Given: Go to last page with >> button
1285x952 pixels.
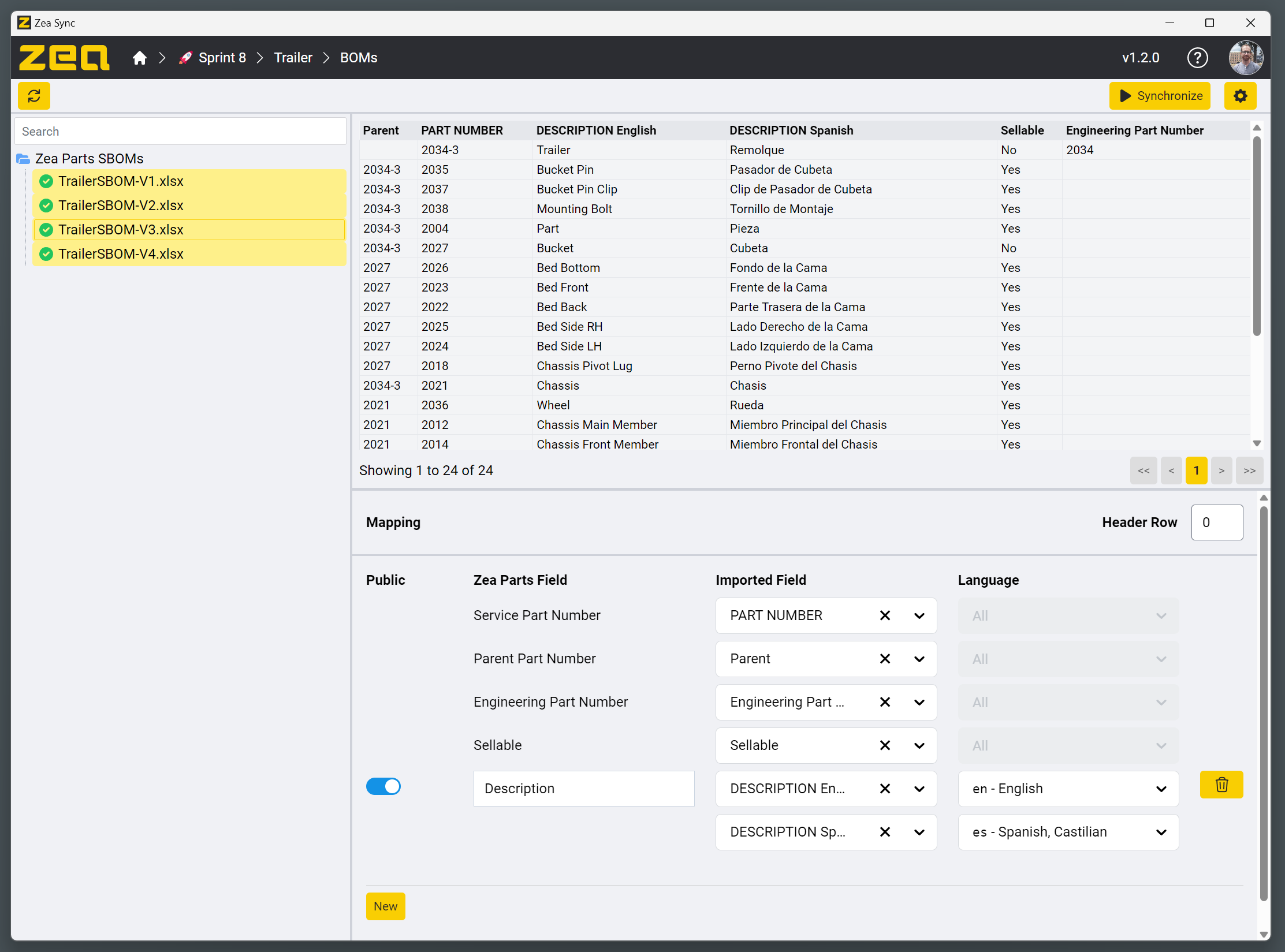Looking at the screenshot, I should tap(1249, 471).
